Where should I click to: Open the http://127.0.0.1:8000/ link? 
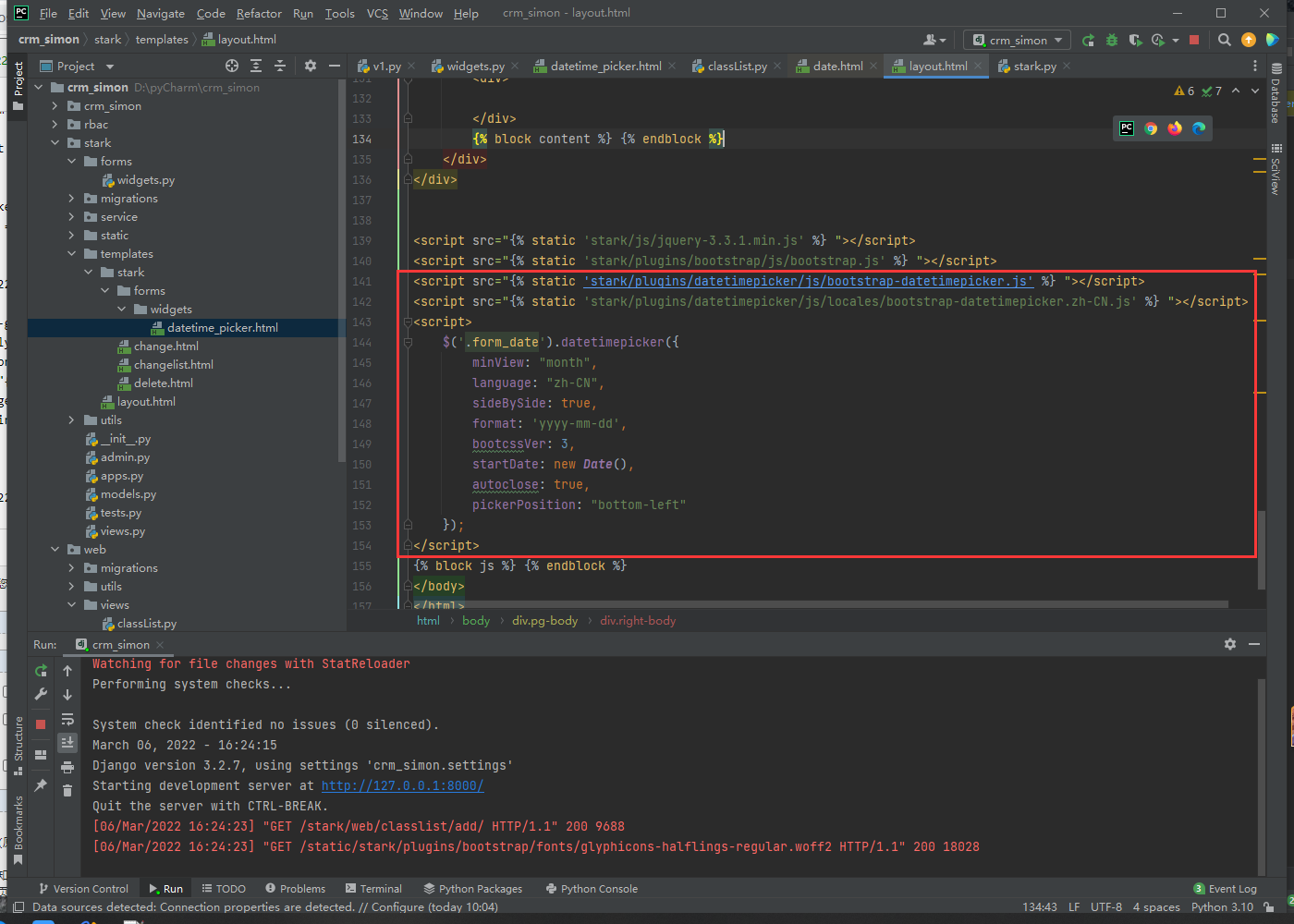pyautogui.click(x=402, y=785)
